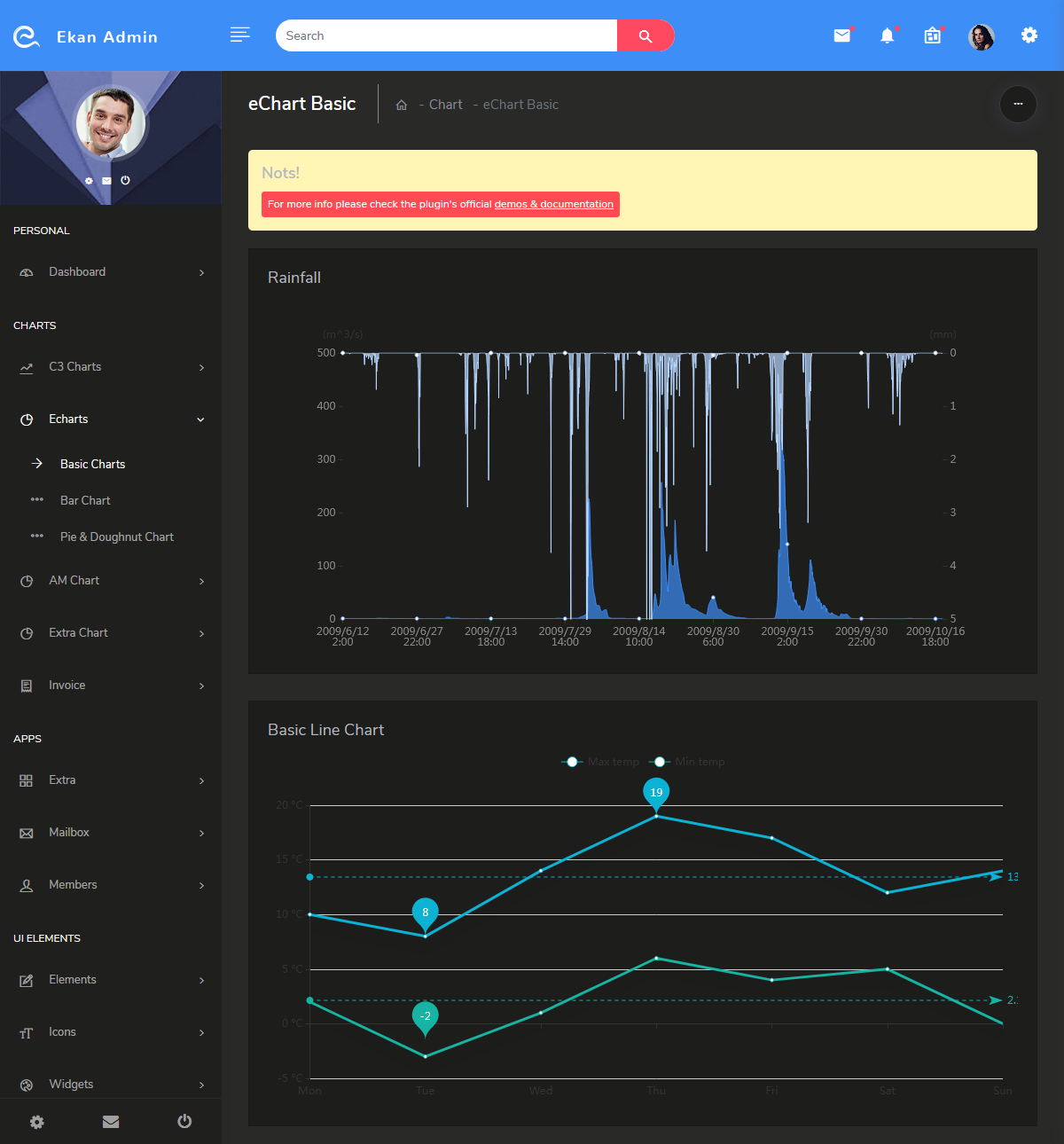Screen dimensions: 1064x1144
Task: Collapse the sidebar with the hamburger toggle
Action: pyautogui.click(x=239, y=35)
